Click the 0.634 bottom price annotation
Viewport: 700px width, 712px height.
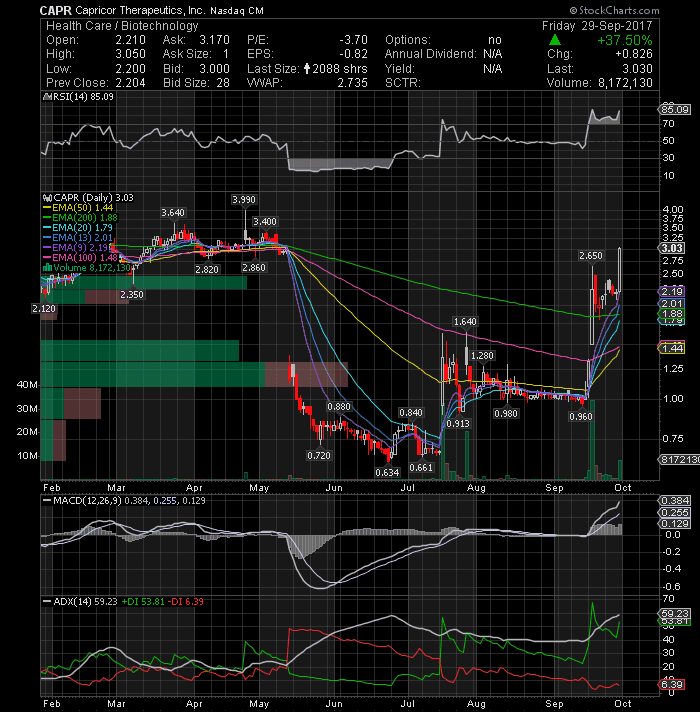click(x=387, y=473)
